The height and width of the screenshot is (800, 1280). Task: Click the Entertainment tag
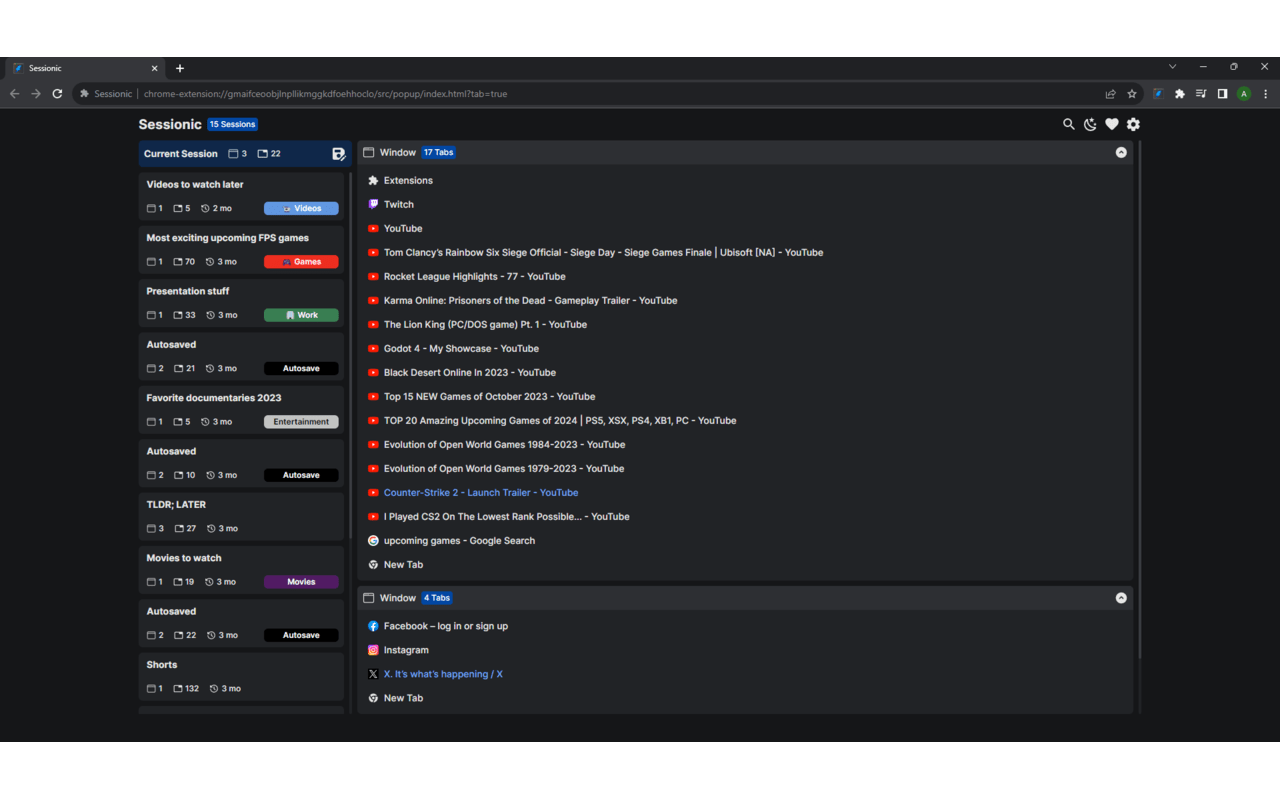click(x=301, y=422)
